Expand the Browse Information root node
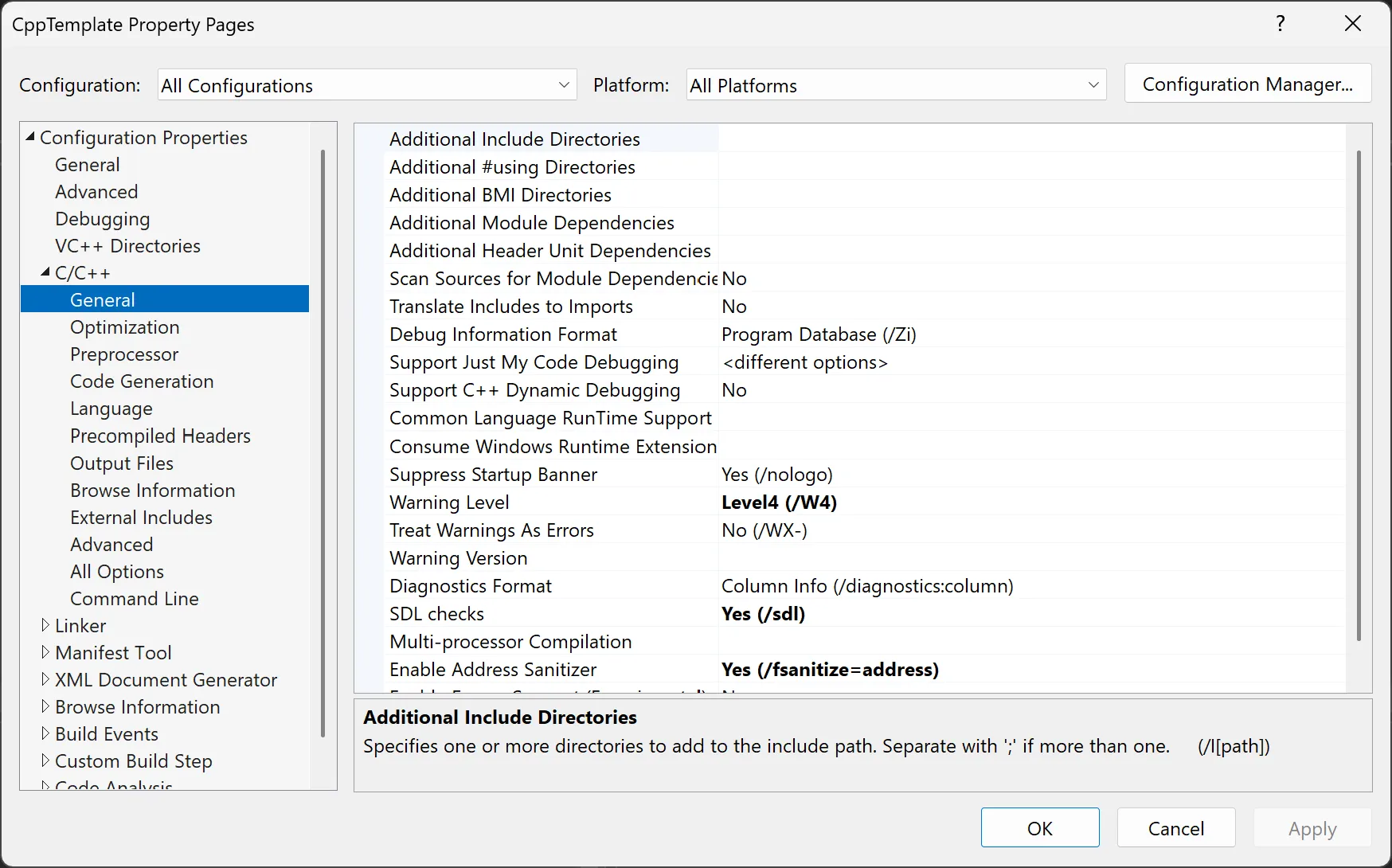 [x=45, y=707]
